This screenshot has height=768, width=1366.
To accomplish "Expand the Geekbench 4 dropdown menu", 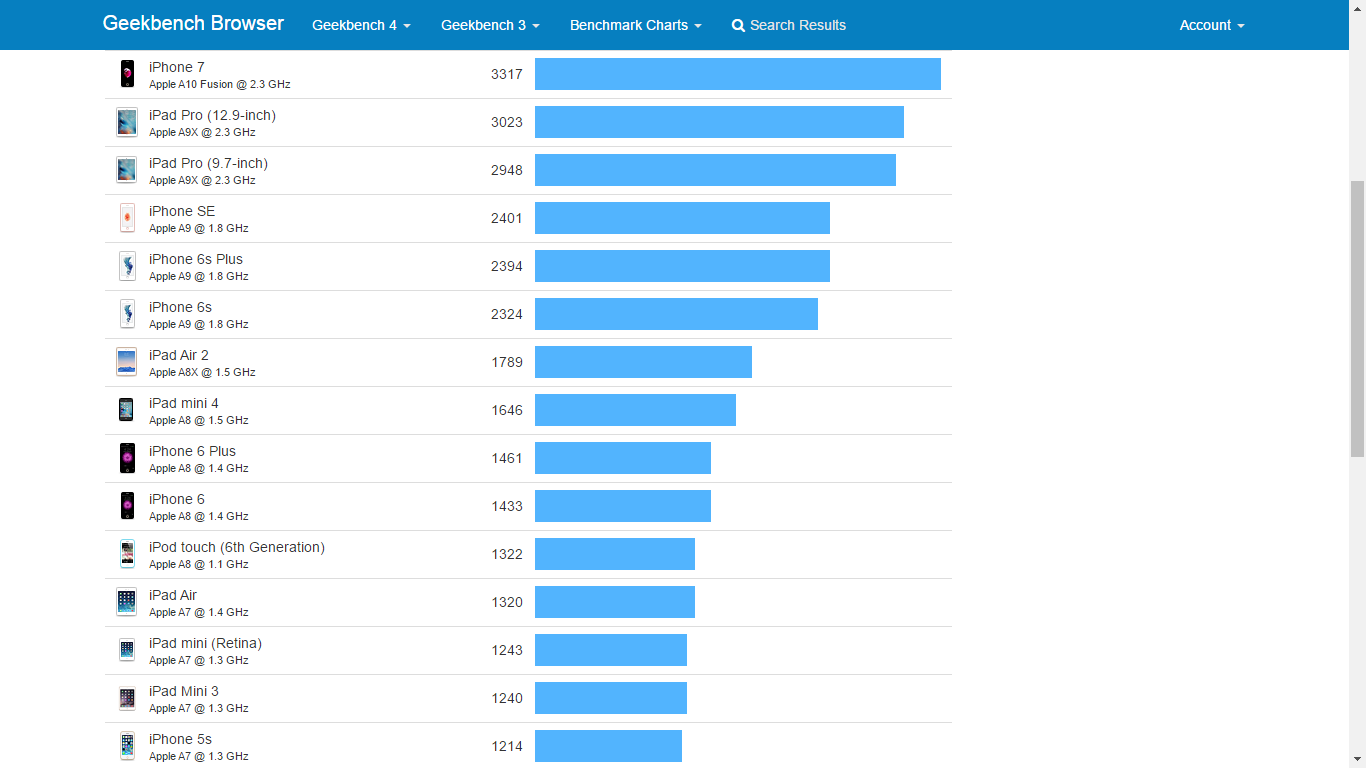I will (x=361, y=25).
